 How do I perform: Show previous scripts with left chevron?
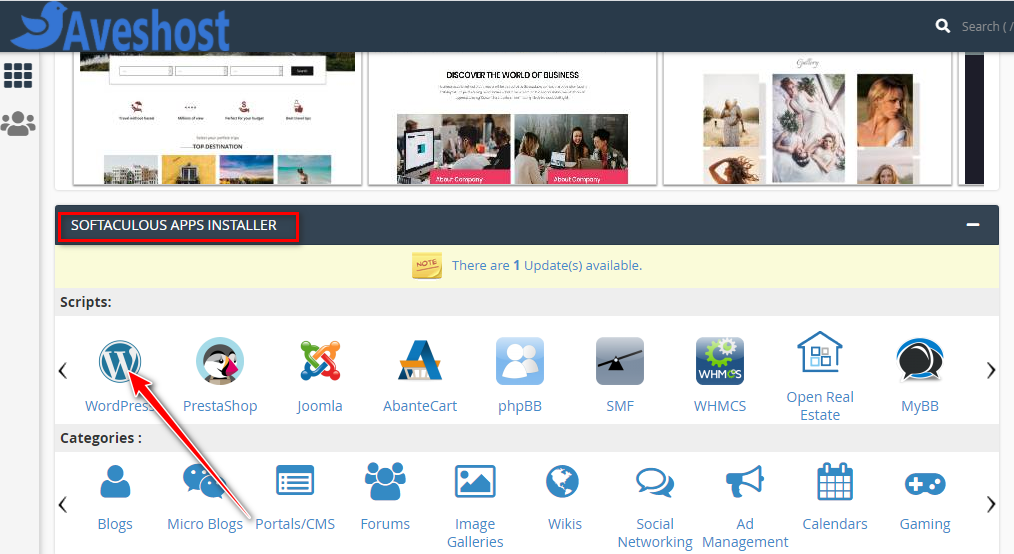pos(63,370)
